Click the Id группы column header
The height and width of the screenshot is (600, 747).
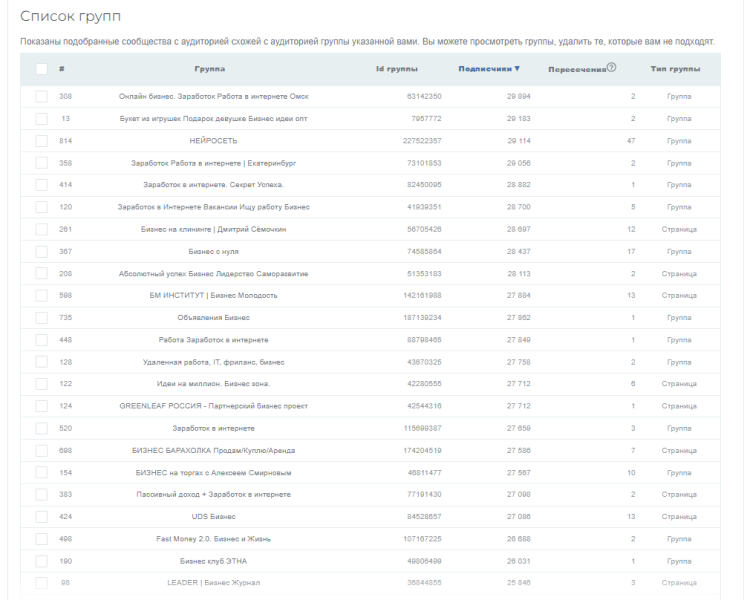pyautogui.click(x=397, y=69)
